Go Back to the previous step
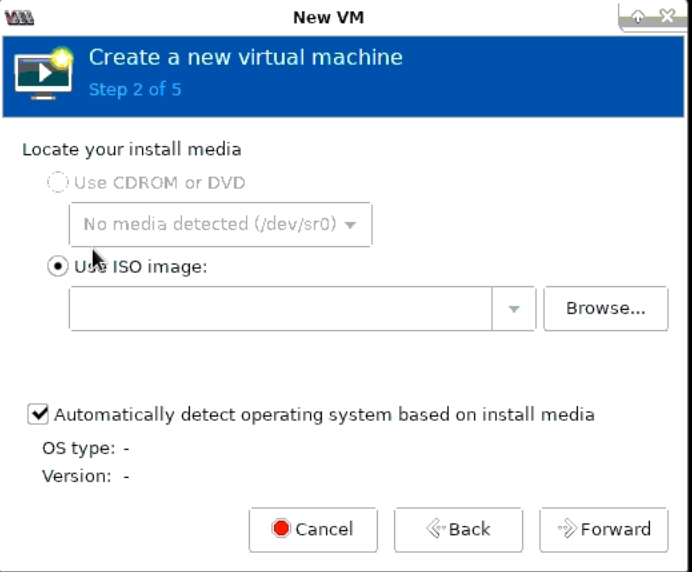 pos(458,529)
